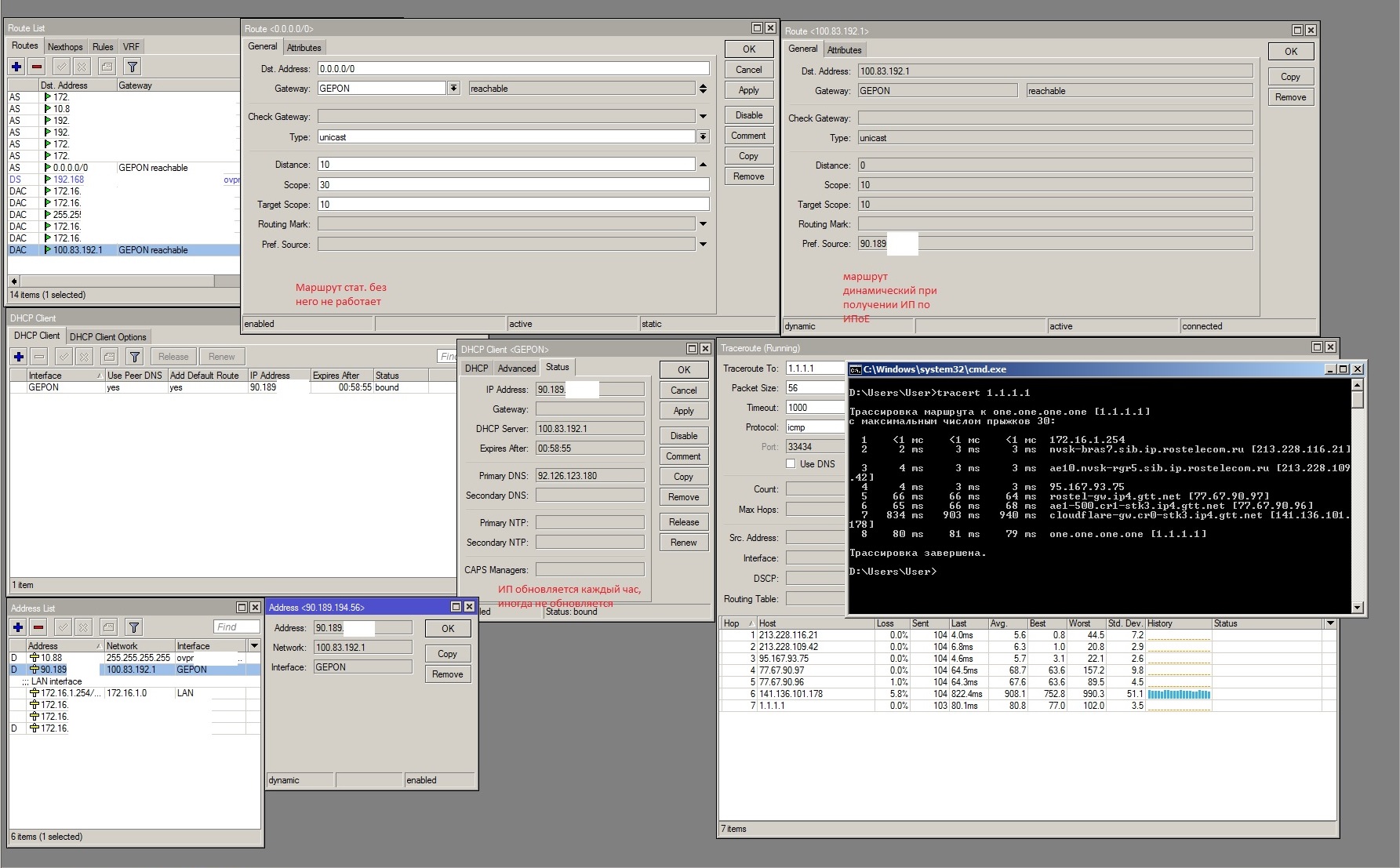
Task: Click enable checkmark icon in DHCP Client toolbar
Action: tap(64, 357)
